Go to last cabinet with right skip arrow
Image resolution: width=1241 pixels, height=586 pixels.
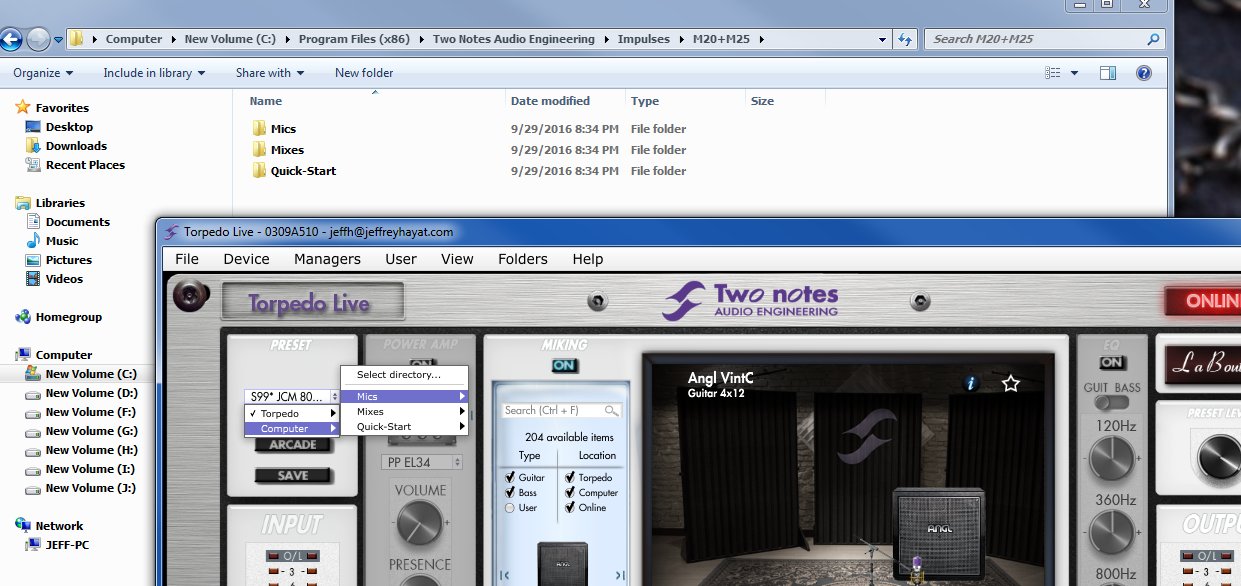point(620,575)
